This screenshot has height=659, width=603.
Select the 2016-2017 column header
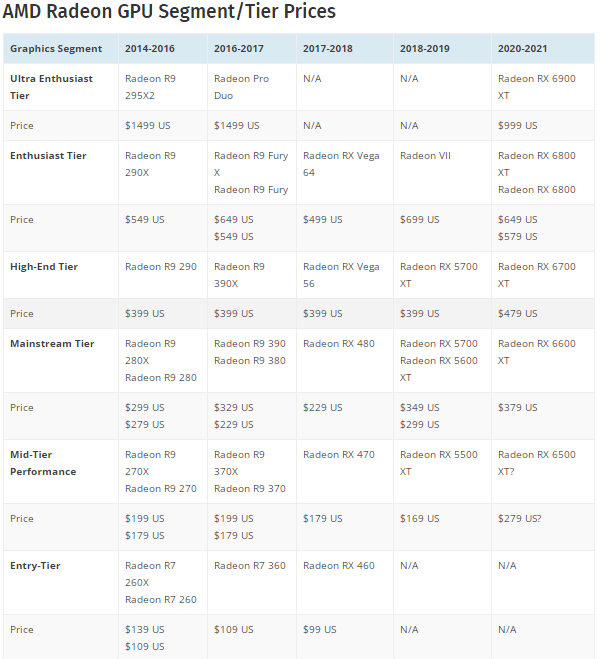237,48
